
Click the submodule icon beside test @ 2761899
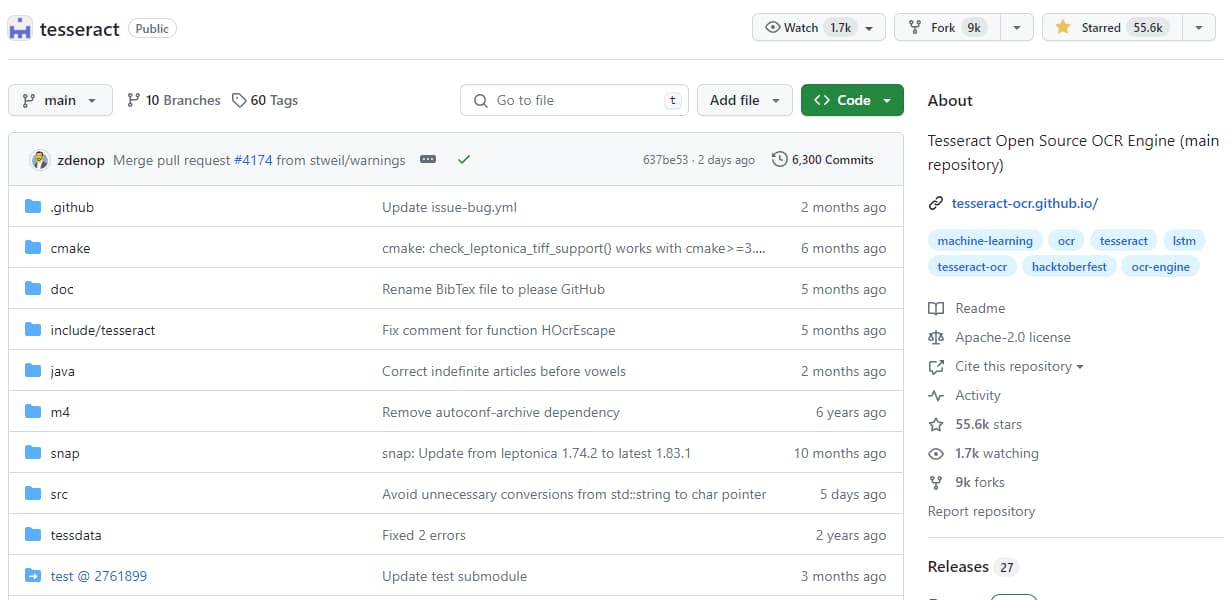(33, 576)
